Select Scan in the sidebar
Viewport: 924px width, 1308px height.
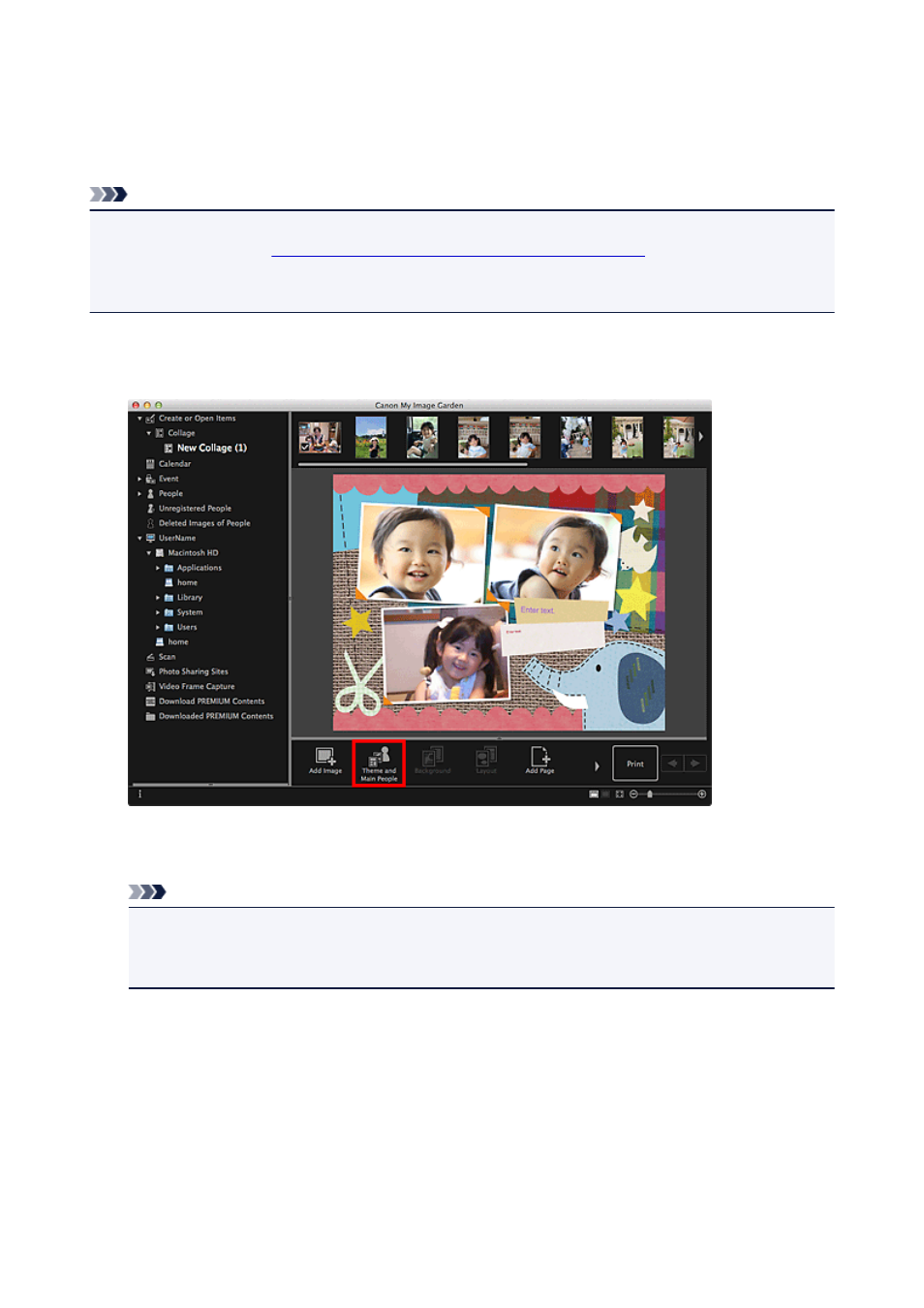(167, 657)
